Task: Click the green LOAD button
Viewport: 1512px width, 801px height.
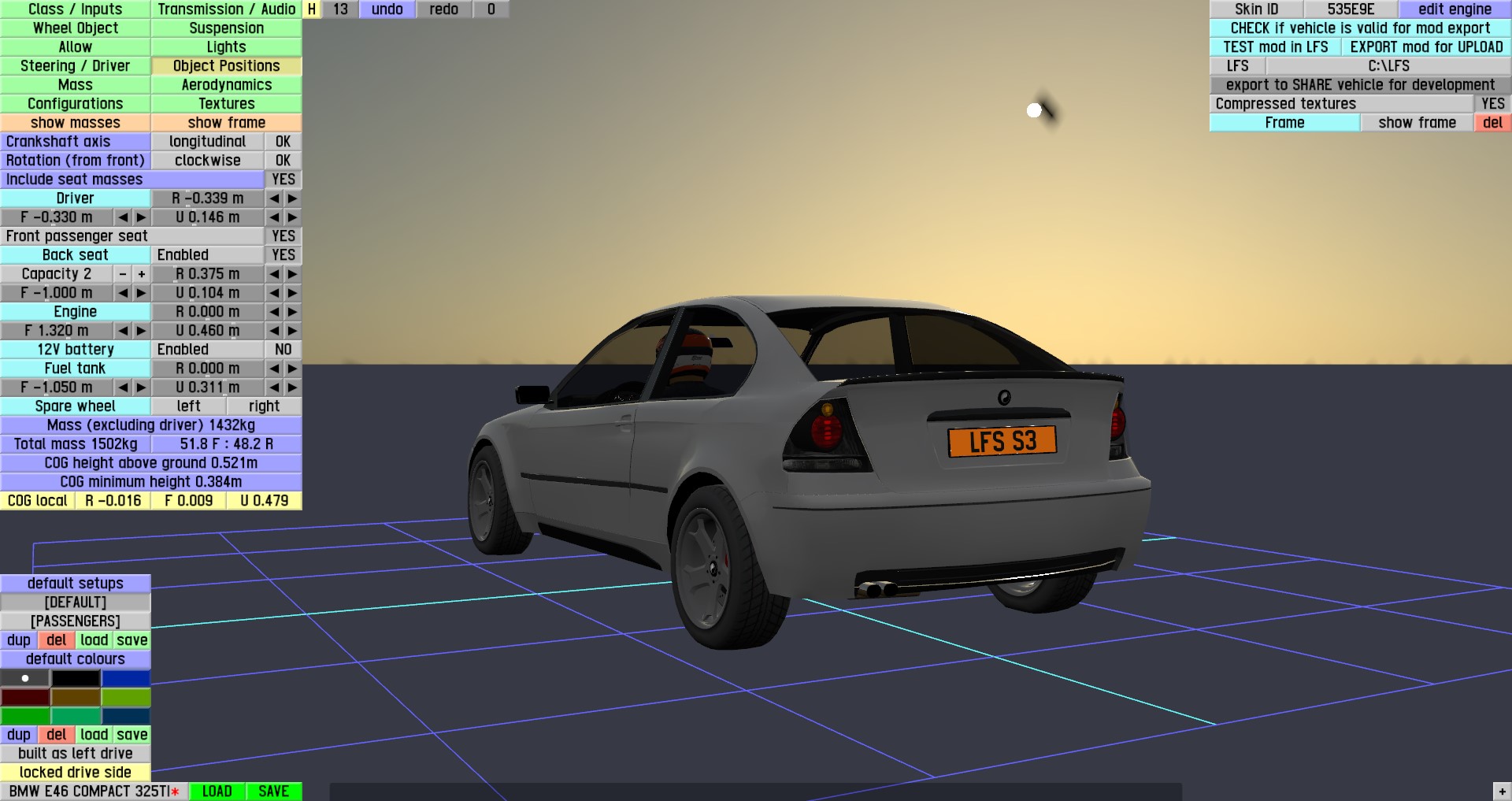Action: 217,792
